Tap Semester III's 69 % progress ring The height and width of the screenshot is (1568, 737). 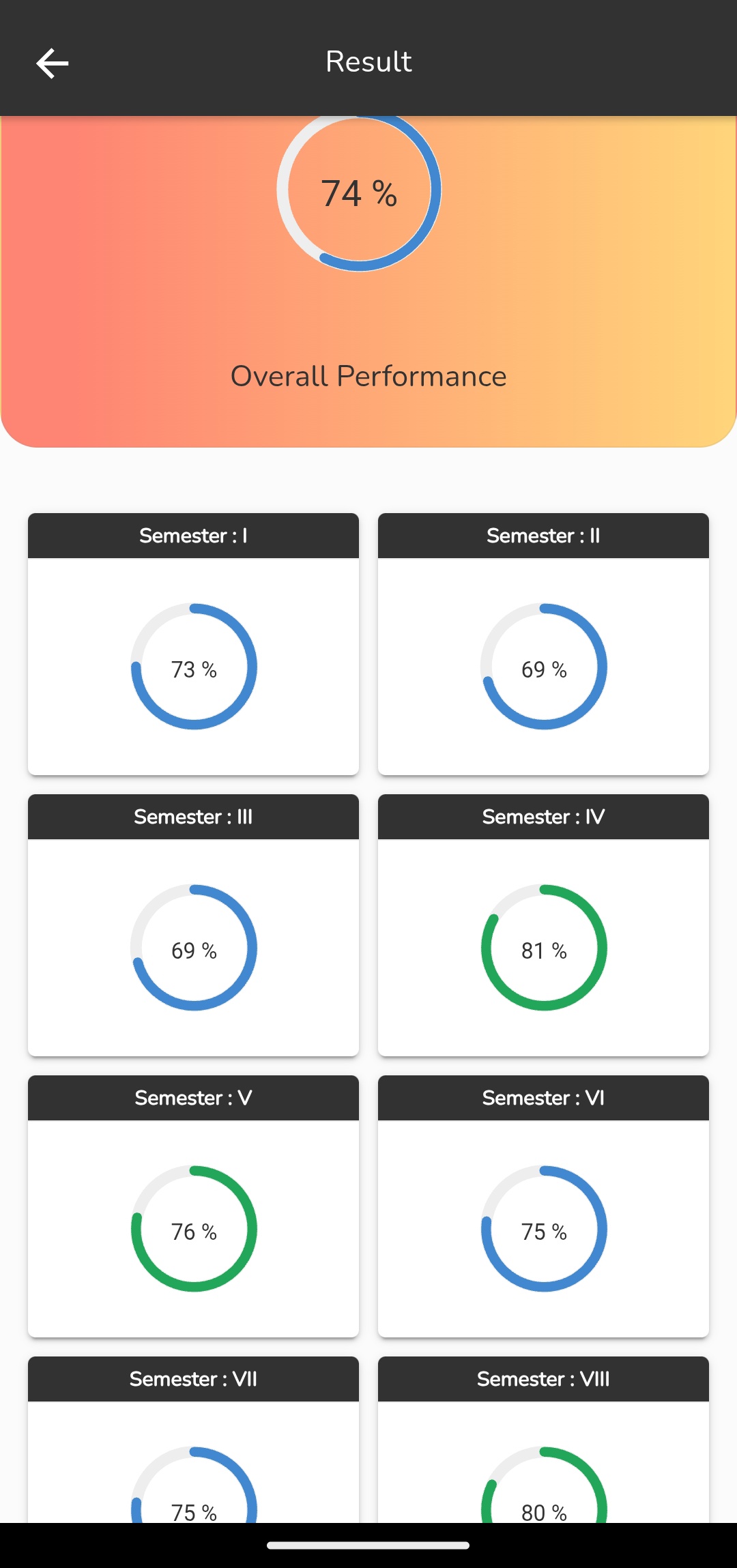194,948
